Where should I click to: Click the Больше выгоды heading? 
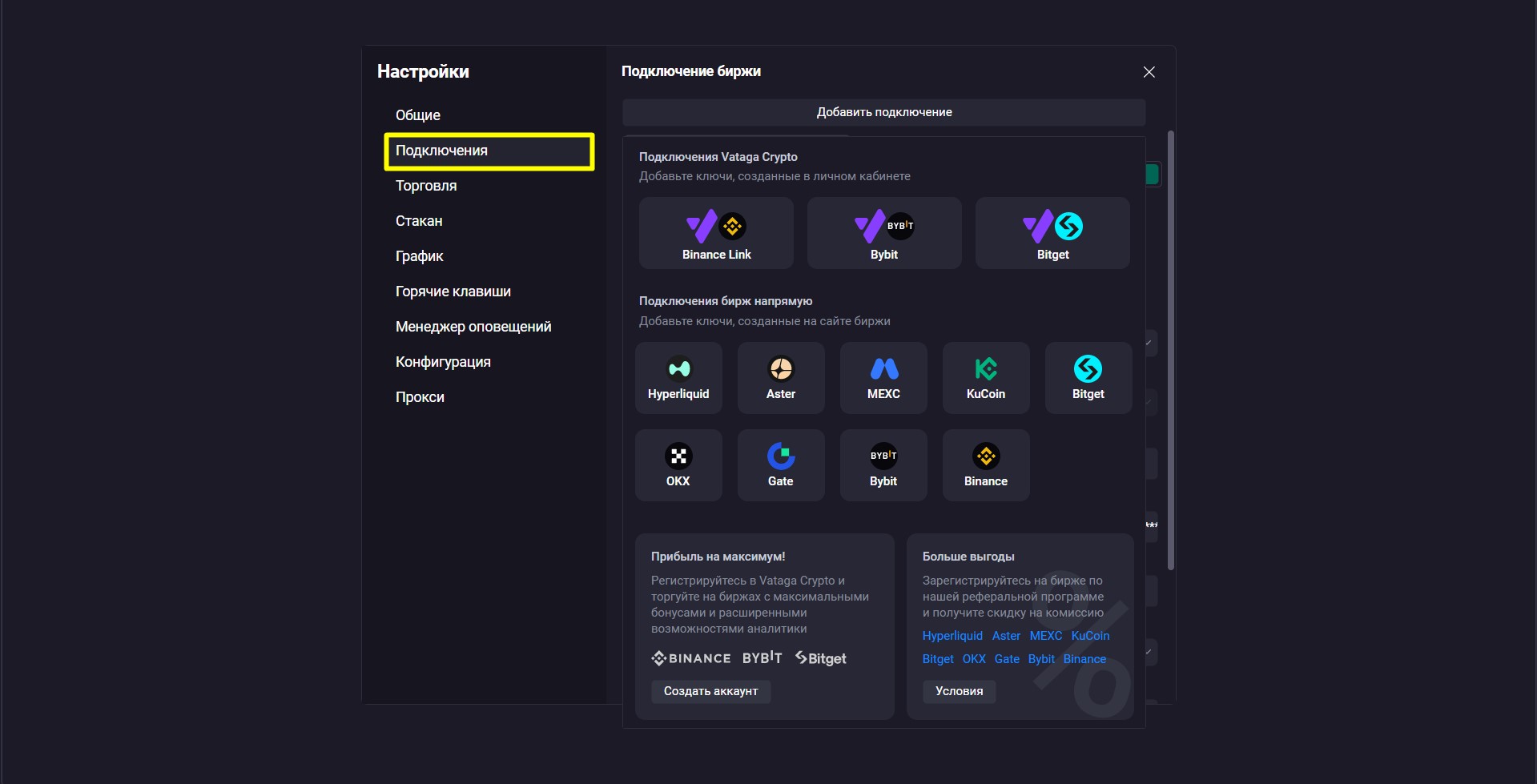tap(968, 557)
